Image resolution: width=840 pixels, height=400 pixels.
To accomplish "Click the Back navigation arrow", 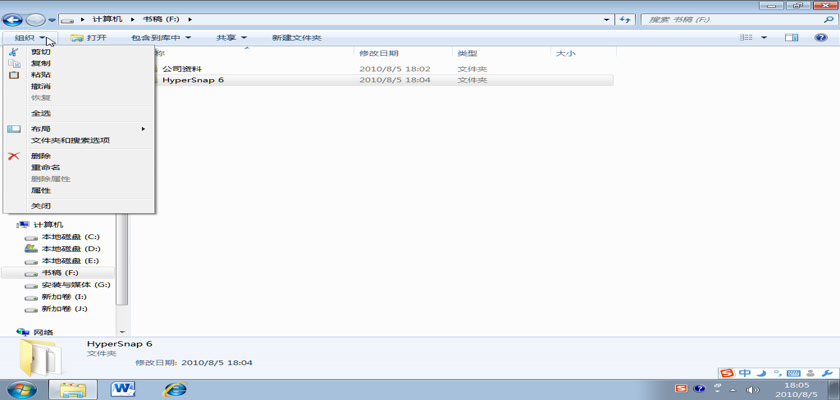I will tap(13, 19).
